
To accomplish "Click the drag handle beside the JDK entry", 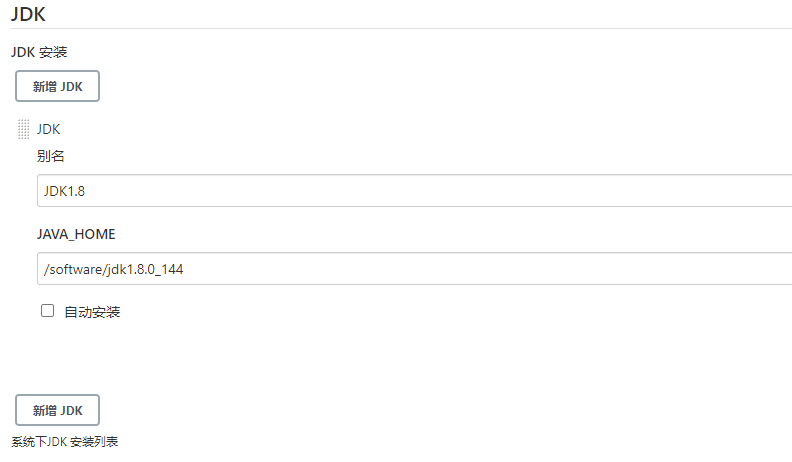I will 23,129.
